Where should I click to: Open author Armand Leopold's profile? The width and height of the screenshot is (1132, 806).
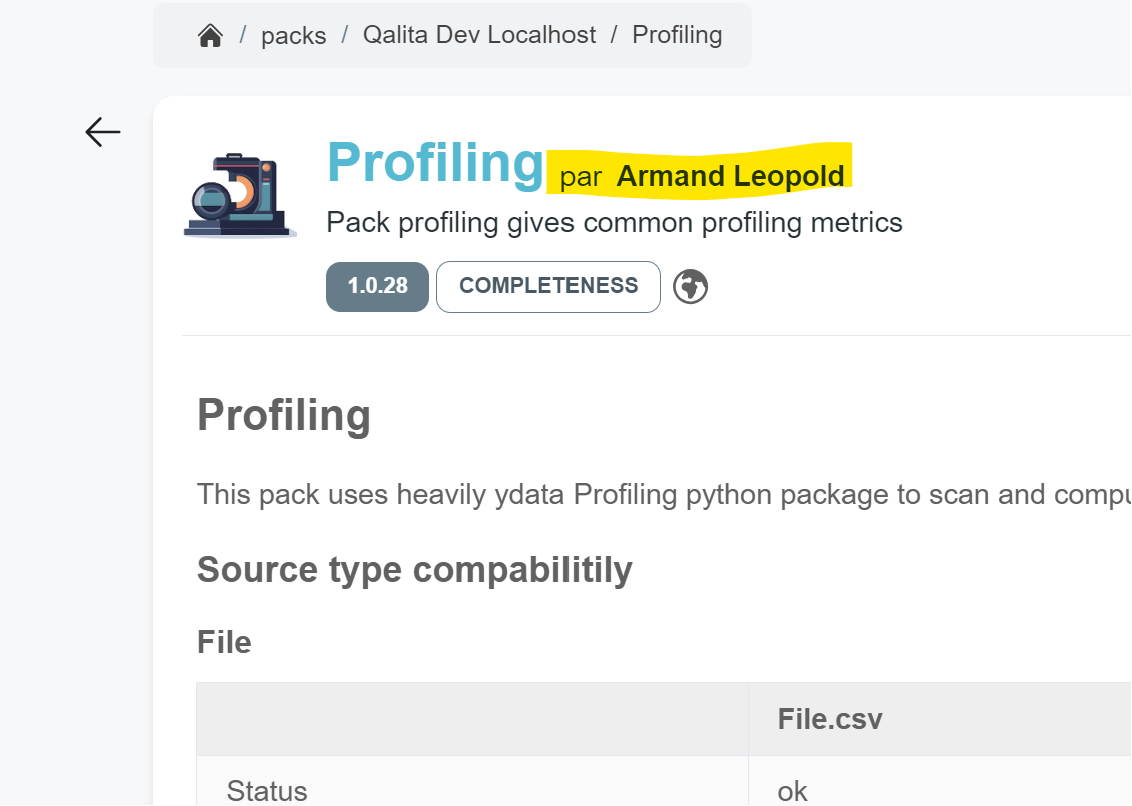tap(730, 176)
